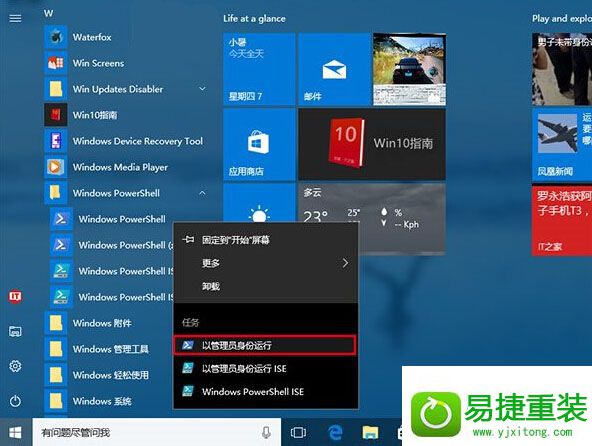Viewport: 592px width, 446px height.
Task: Expand the Win Updates Disabler folder chevron
Action: (202, 89)
